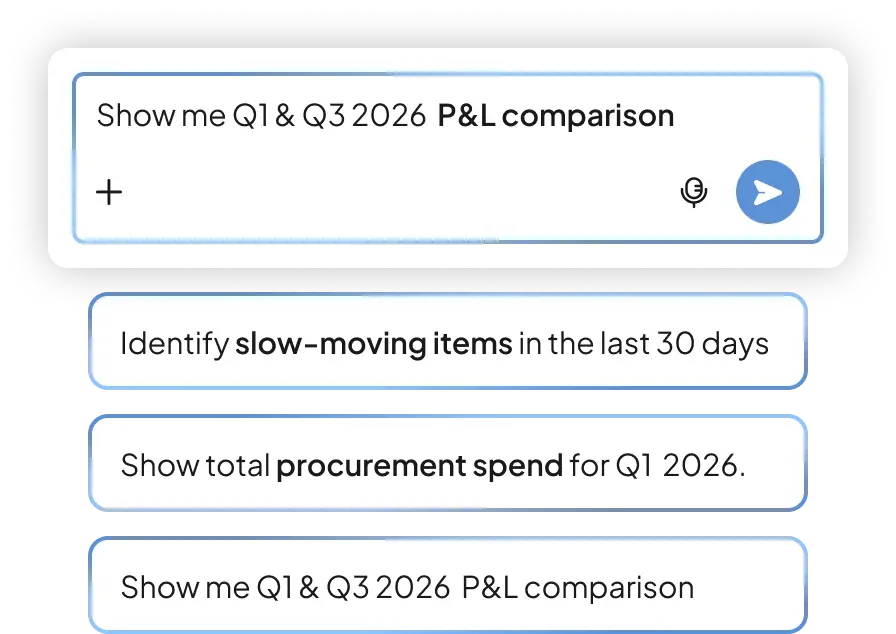Viewport: 896px width, 634px height.
Task: Click "for Q1 2026." in the procurement suggestion
Action: [x=657, y=466]
